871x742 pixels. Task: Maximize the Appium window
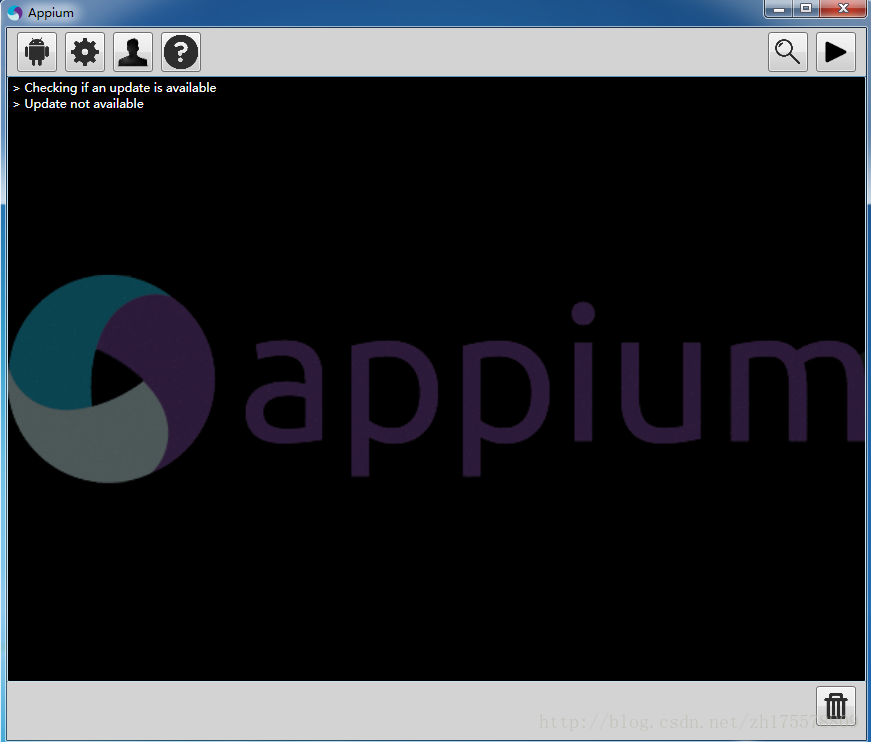[x=806, y=9]
